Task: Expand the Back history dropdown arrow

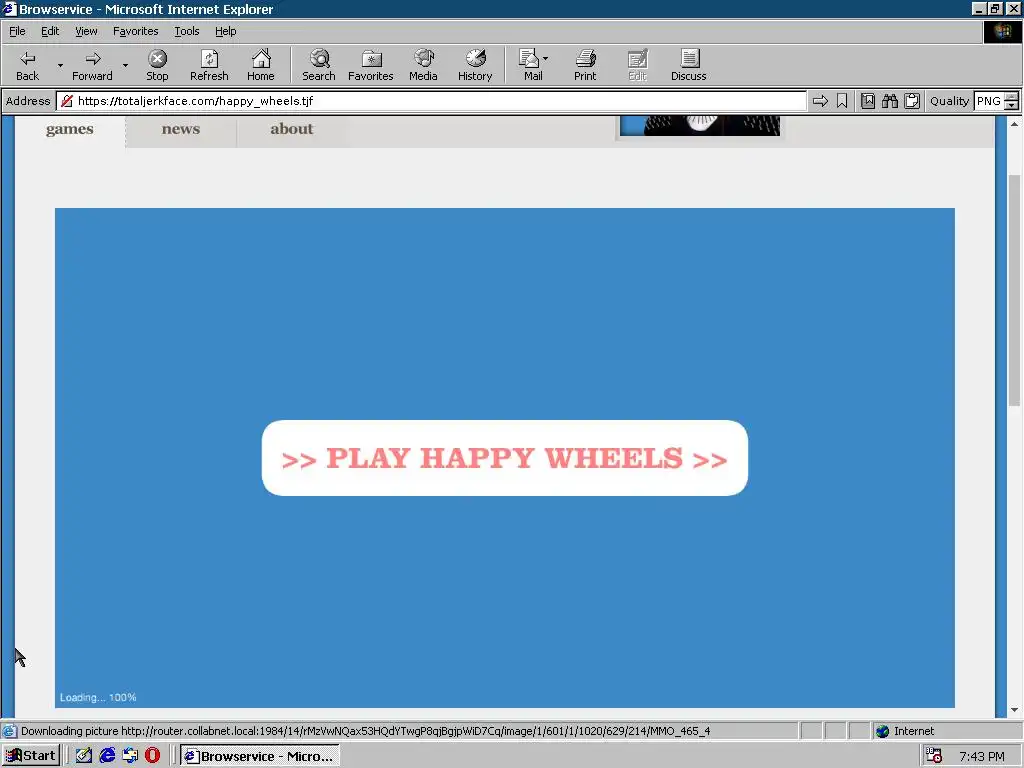Action: pyautogui.click(x=60, y=65)
